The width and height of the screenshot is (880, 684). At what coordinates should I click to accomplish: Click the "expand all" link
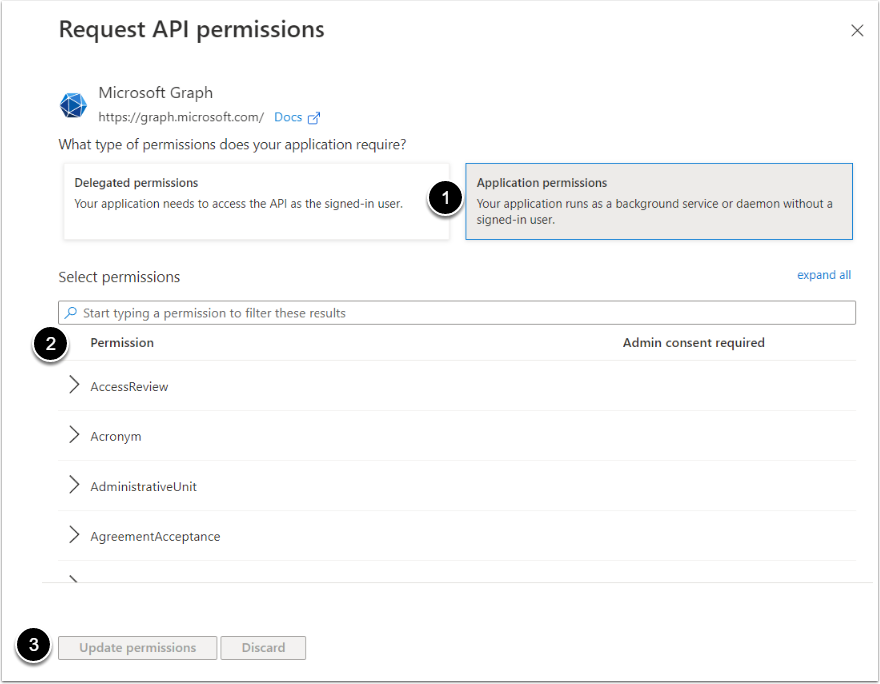coord(824,275)
